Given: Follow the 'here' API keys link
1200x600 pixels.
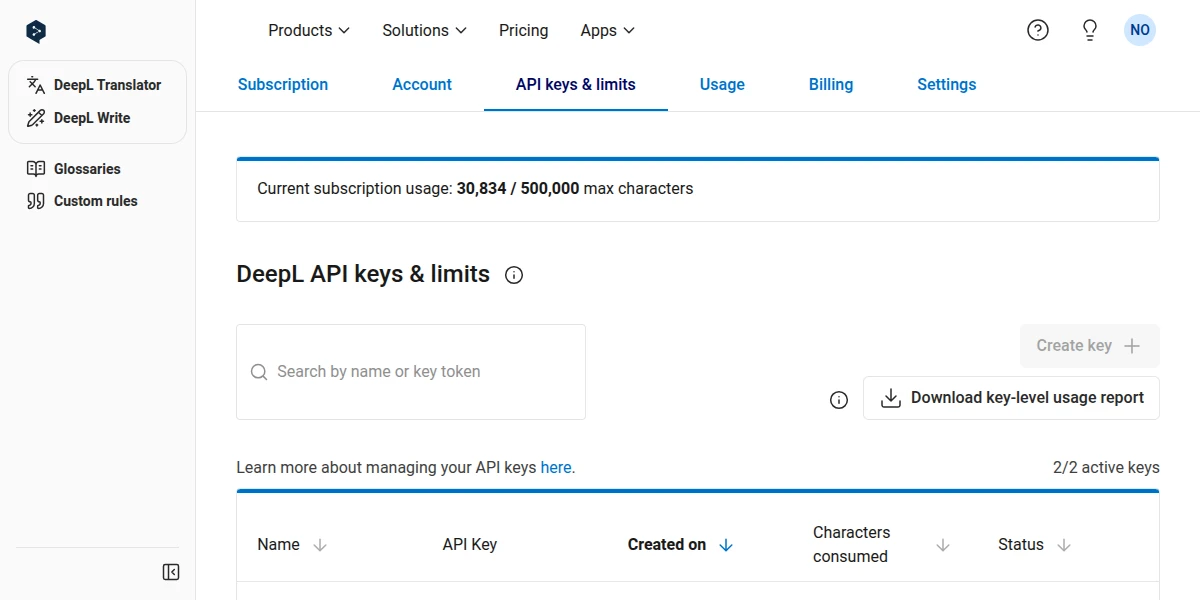Looking at the screenshot, I should click(556, 467).
